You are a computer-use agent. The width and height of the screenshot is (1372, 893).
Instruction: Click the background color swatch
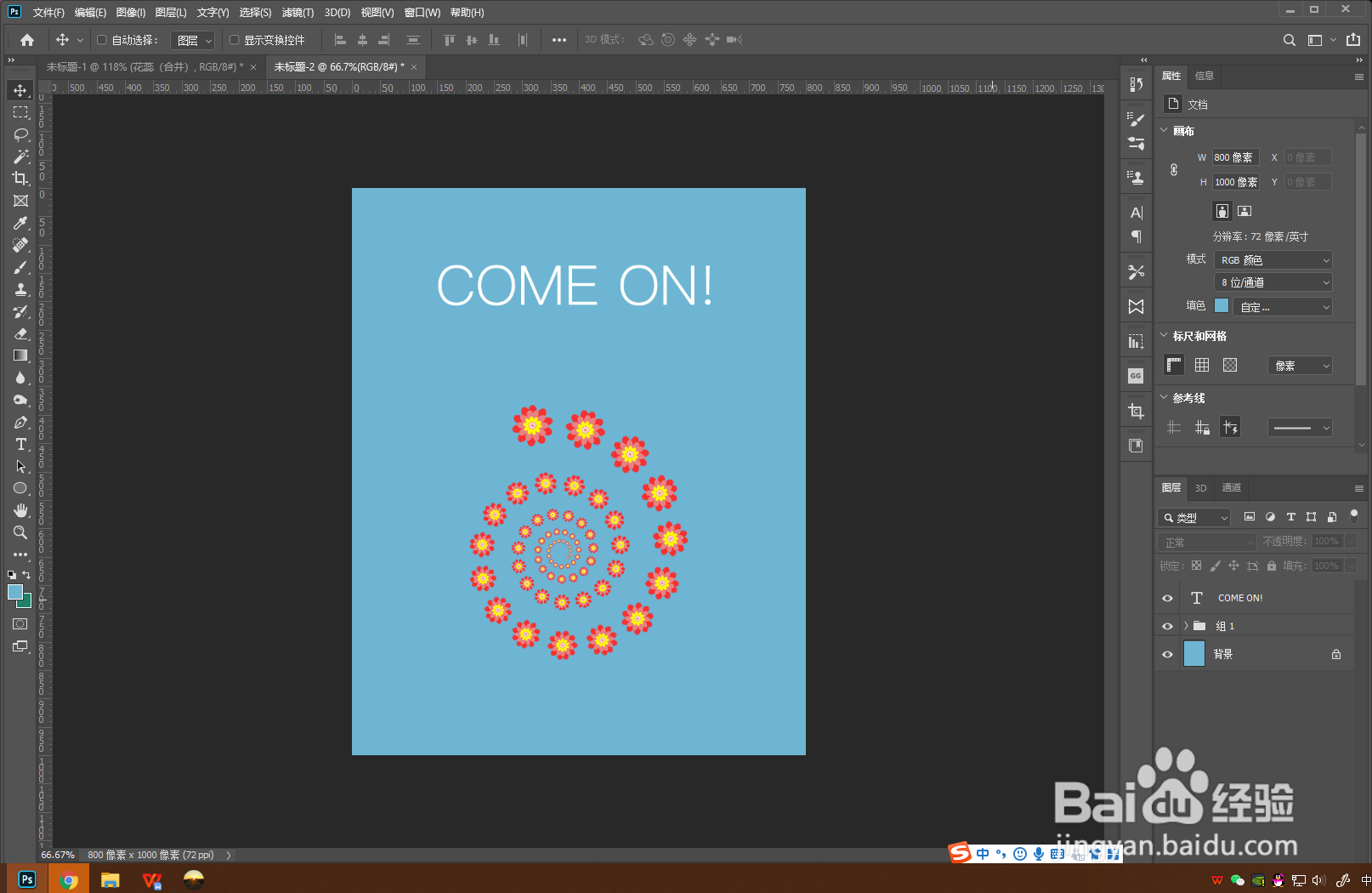click(x=26, y=602)
